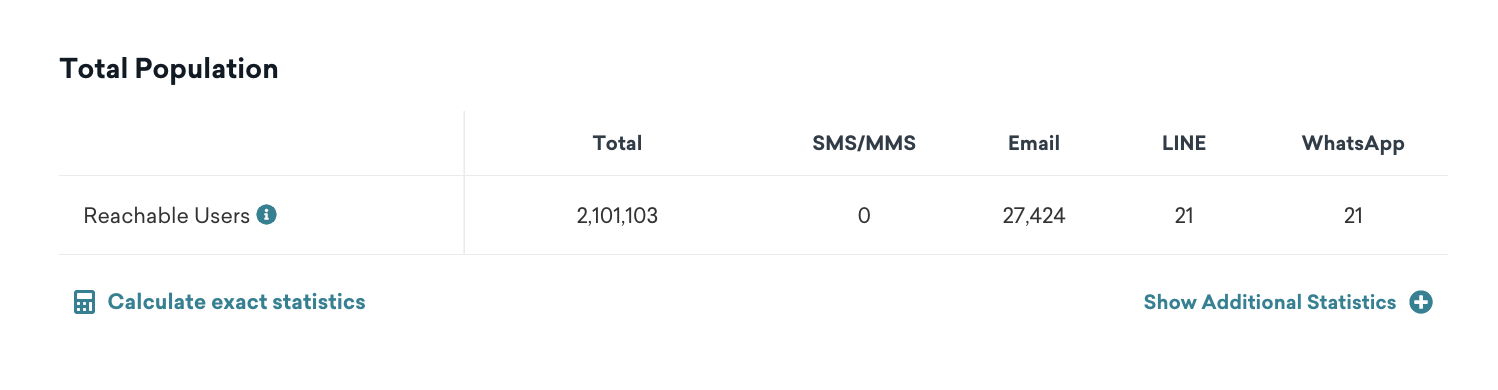Click the calculator icon beside Calculate exact statistics

coord(84,302)
